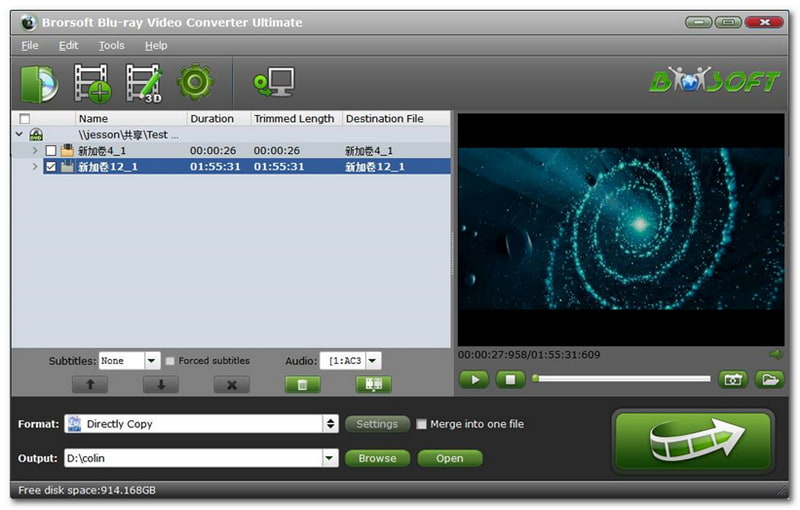The width and height of the screenshot is (800, 510).
Task: Open snapshot folder icon beside camera
Action: [769, 379]
